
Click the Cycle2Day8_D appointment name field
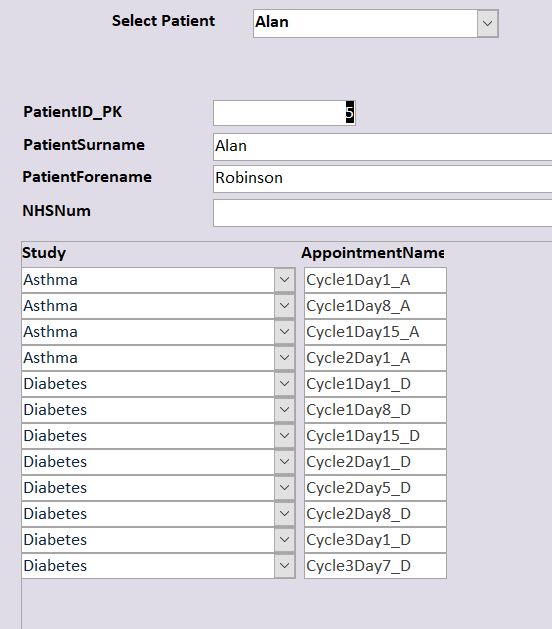(x=375, y=514)
